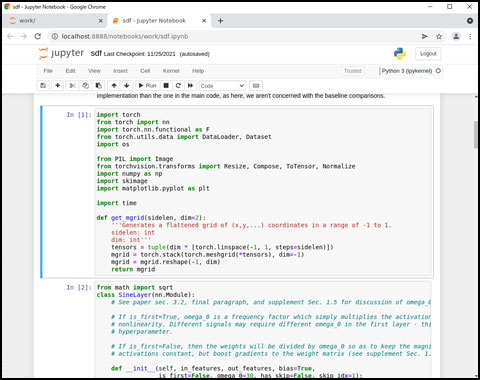Click the Python logo icon
Image resolution: width=480 pixels, height=380 pixels.
click(400, 54)
